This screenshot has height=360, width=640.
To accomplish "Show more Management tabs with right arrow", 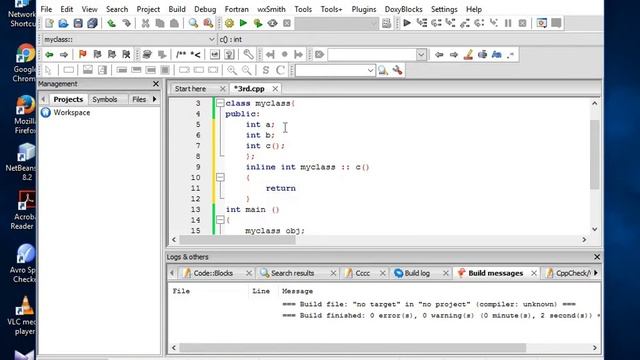I will pyautogui.click(x=155, y=99).
